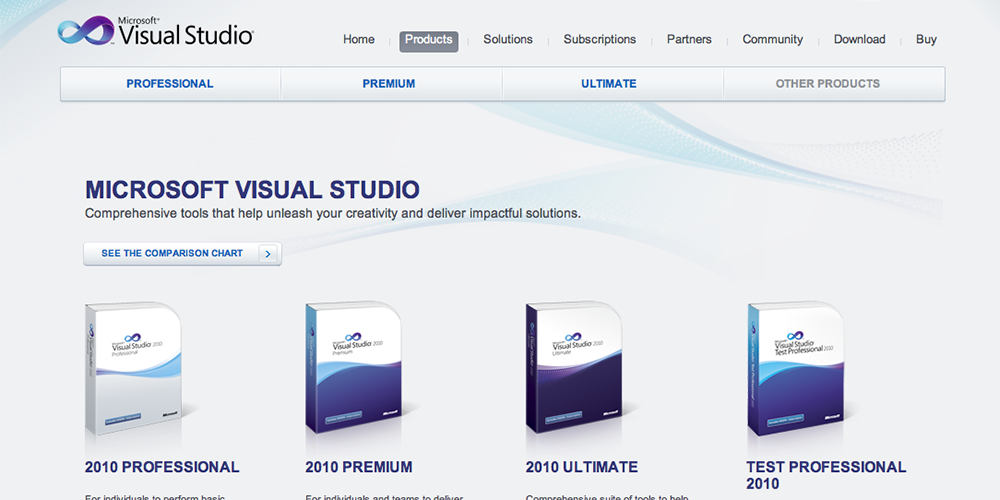Open the Solutions menu

tap(508, 40)
